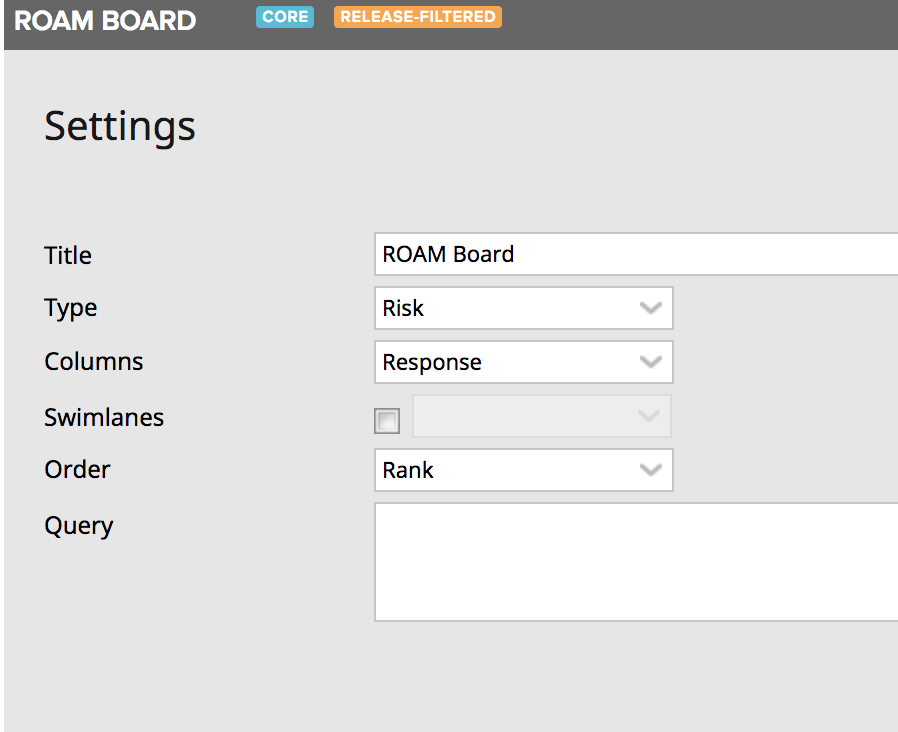The image size is (898, 732).
Task: Click the Columns label text
Action: pos(94,362)
